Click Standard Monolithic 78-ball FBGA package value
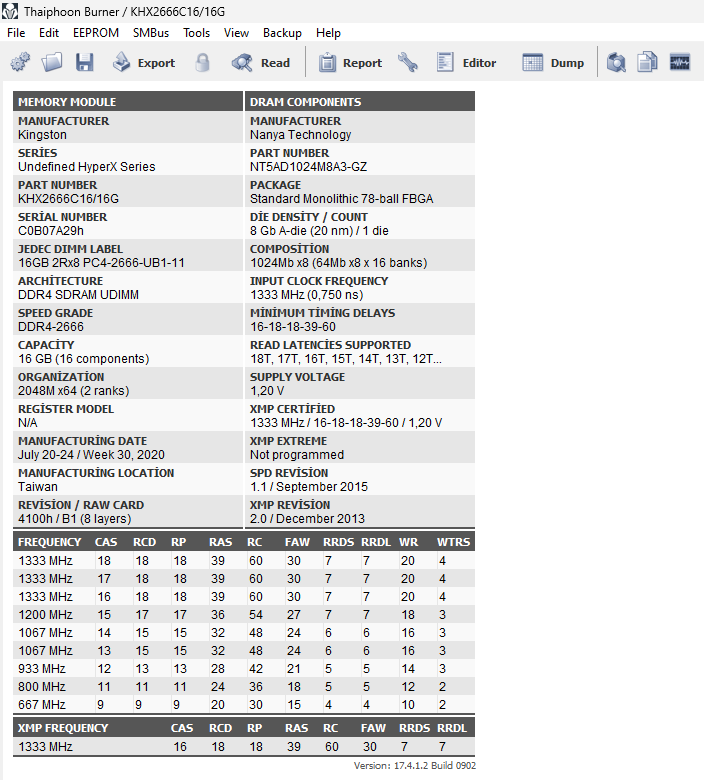 point(341,199)
